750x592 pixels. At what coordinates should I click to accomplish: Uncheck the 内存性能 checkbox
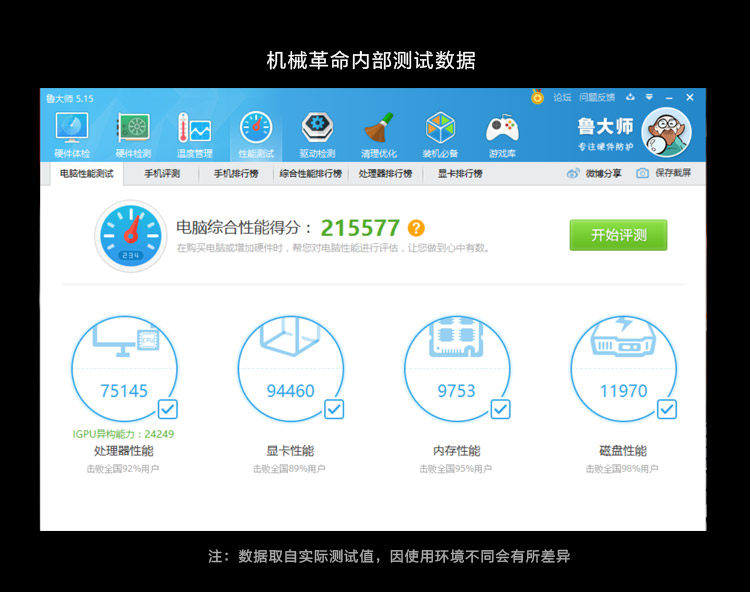click(500, 409)
